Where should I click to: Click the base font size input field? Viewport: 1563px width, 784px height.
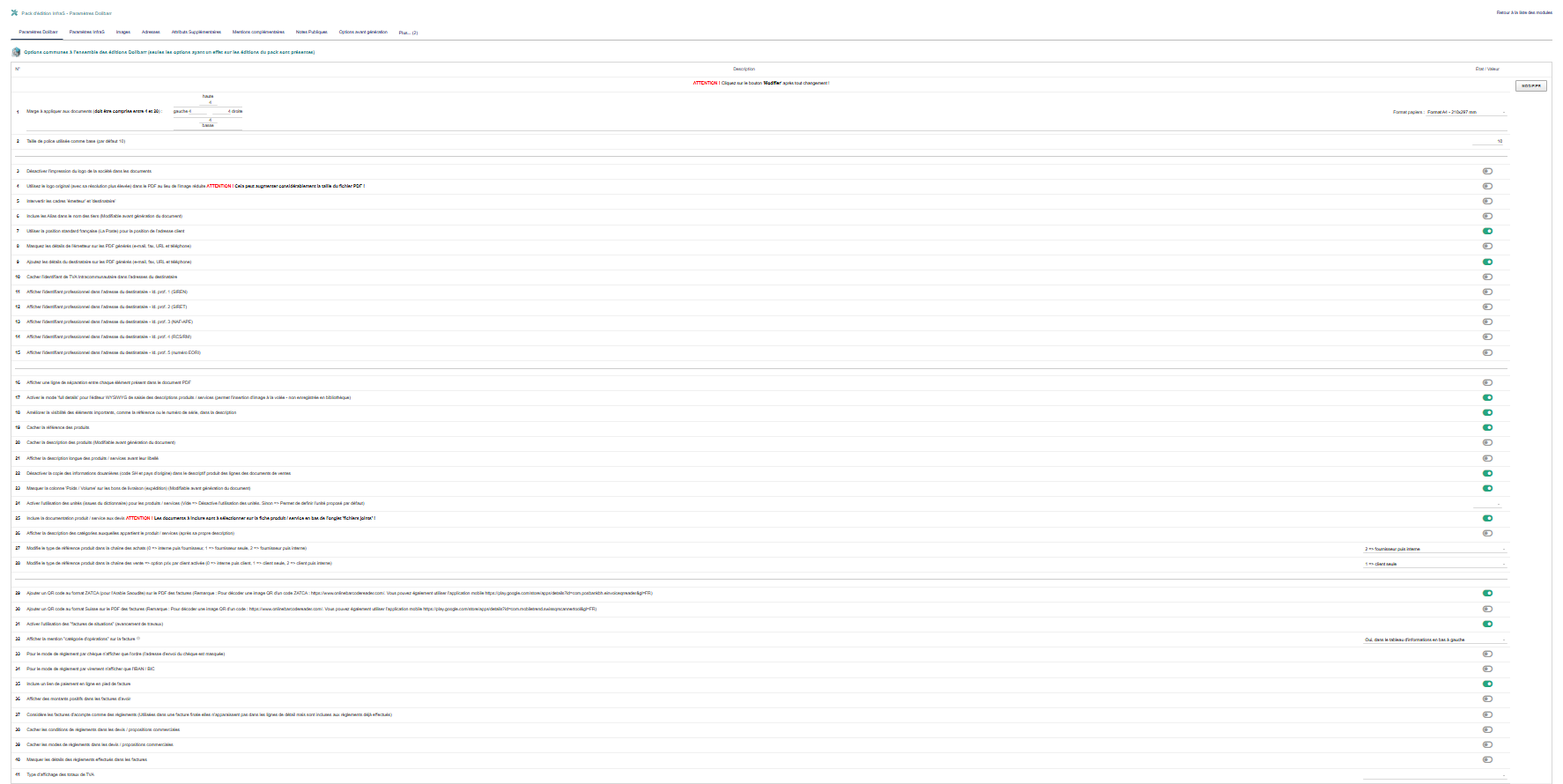pyautogui.click(x=1487, y=141)
